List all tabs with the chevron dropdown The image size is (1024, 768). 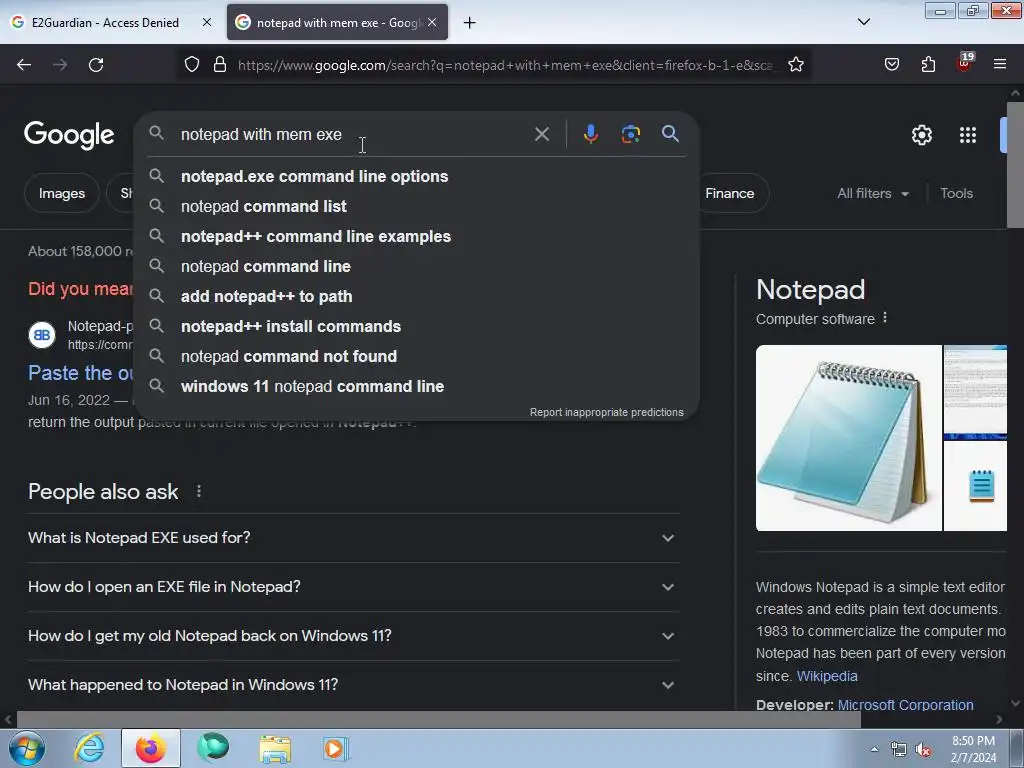tap(863, 22)
